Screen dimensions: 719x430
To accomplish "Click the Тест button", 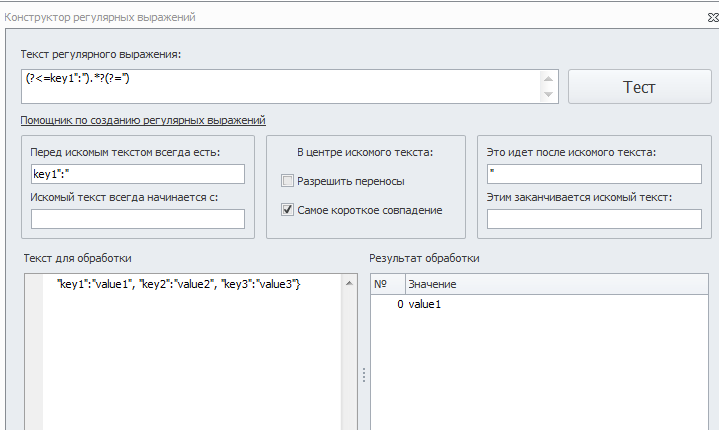I will pos(640,87).
